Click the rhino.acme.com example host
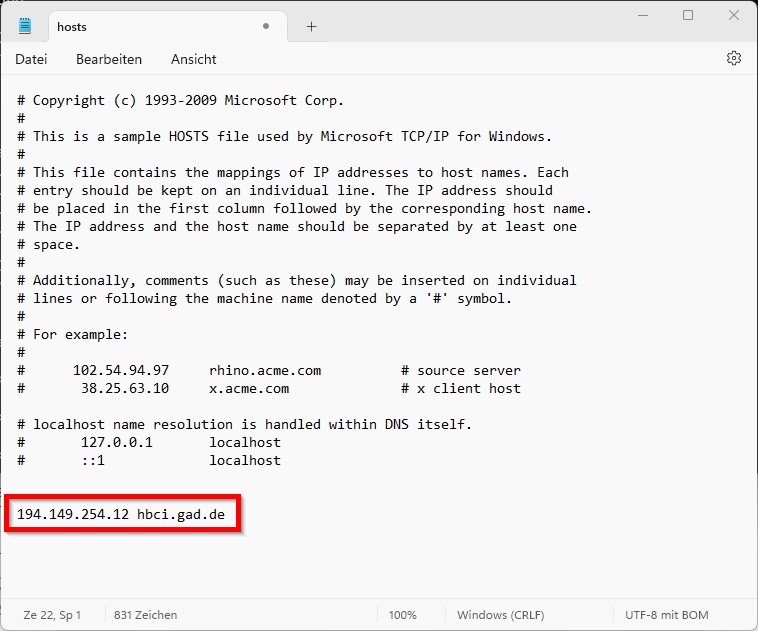The width and height of the screenshot is (758, 631). tap(265, 370)
